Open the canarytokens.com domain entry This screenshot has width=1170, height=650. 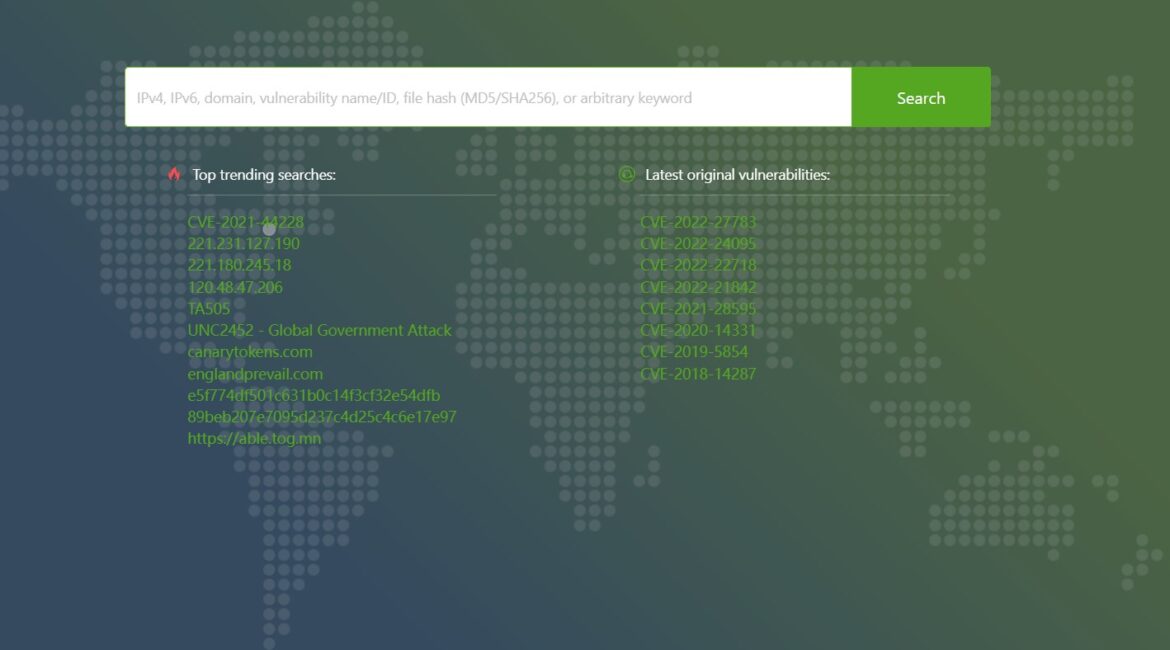click(x=250, y=352)
